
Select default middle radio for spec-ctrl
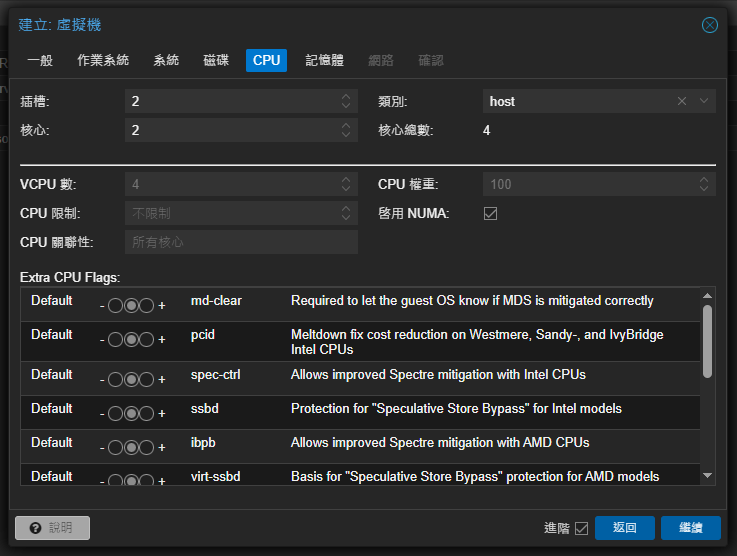pyautogui.click(x=130, y=380)
